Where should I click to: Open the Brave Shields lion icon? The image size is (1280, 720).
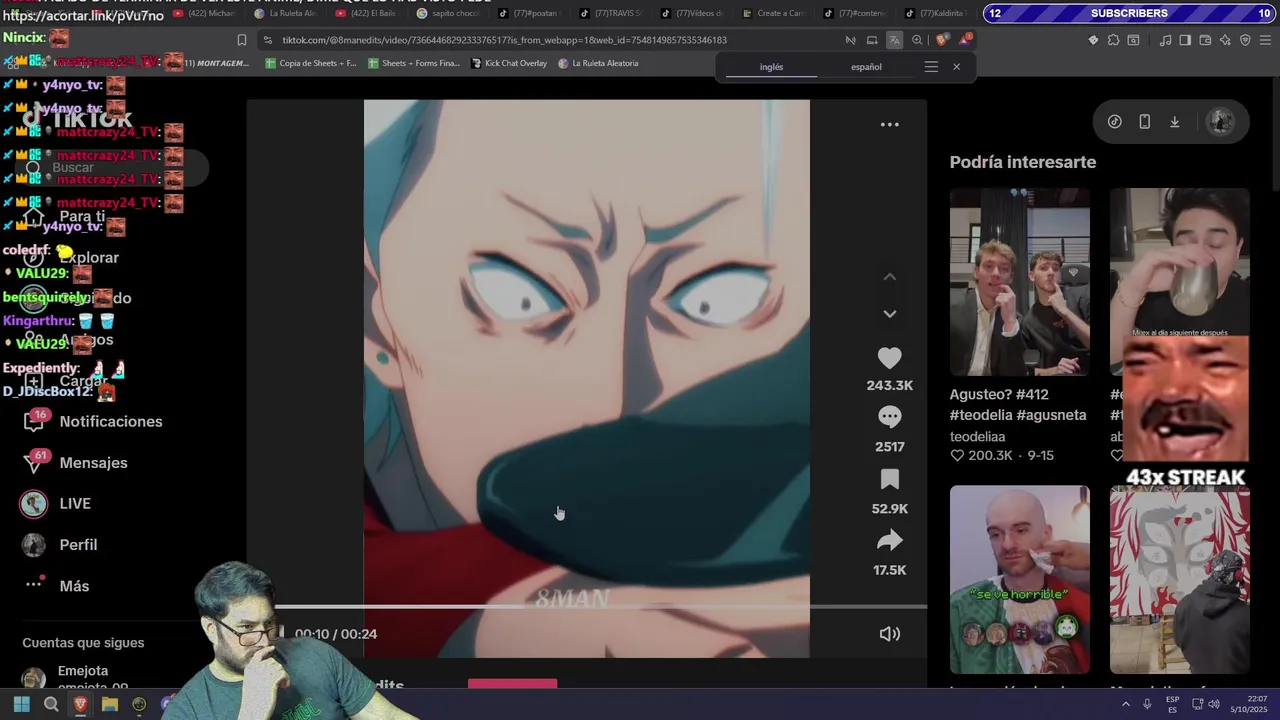941,40
